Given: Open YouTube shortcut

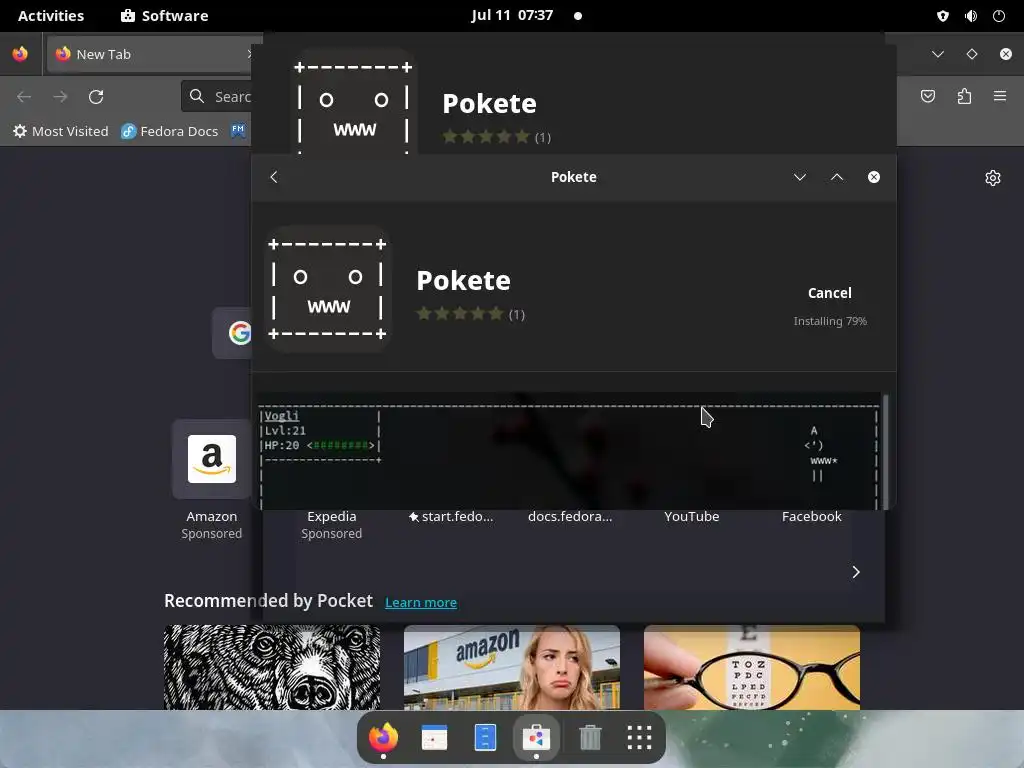Looking at the screenshot, I should 692,516.
